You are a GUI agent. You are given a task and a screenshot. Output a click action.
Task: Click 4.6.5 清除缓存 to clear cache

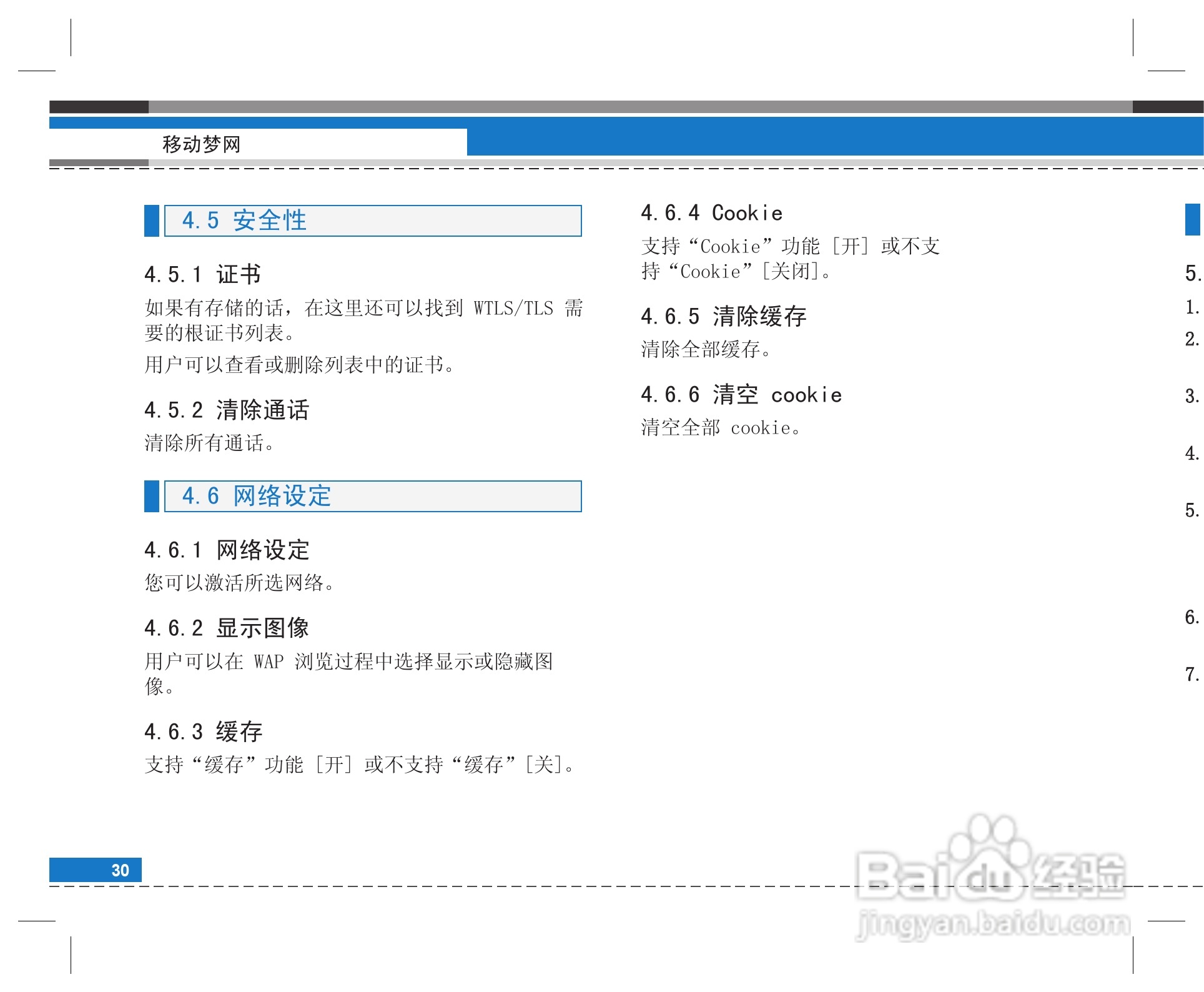click(724, 317)
